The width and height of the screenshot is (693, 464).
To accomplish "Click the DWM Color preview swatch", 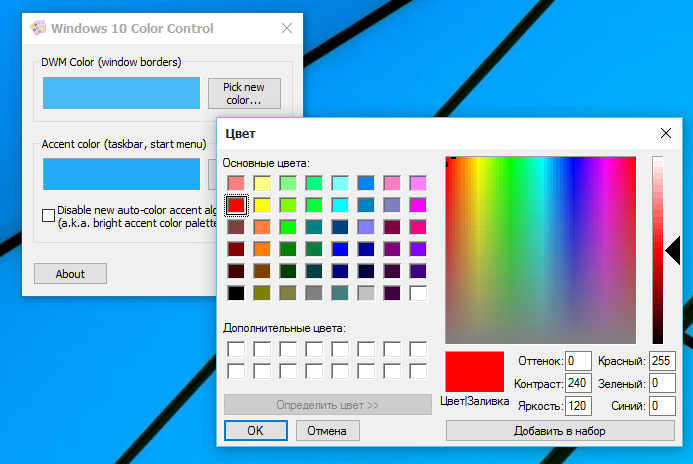I will click(x=122, y=93).
